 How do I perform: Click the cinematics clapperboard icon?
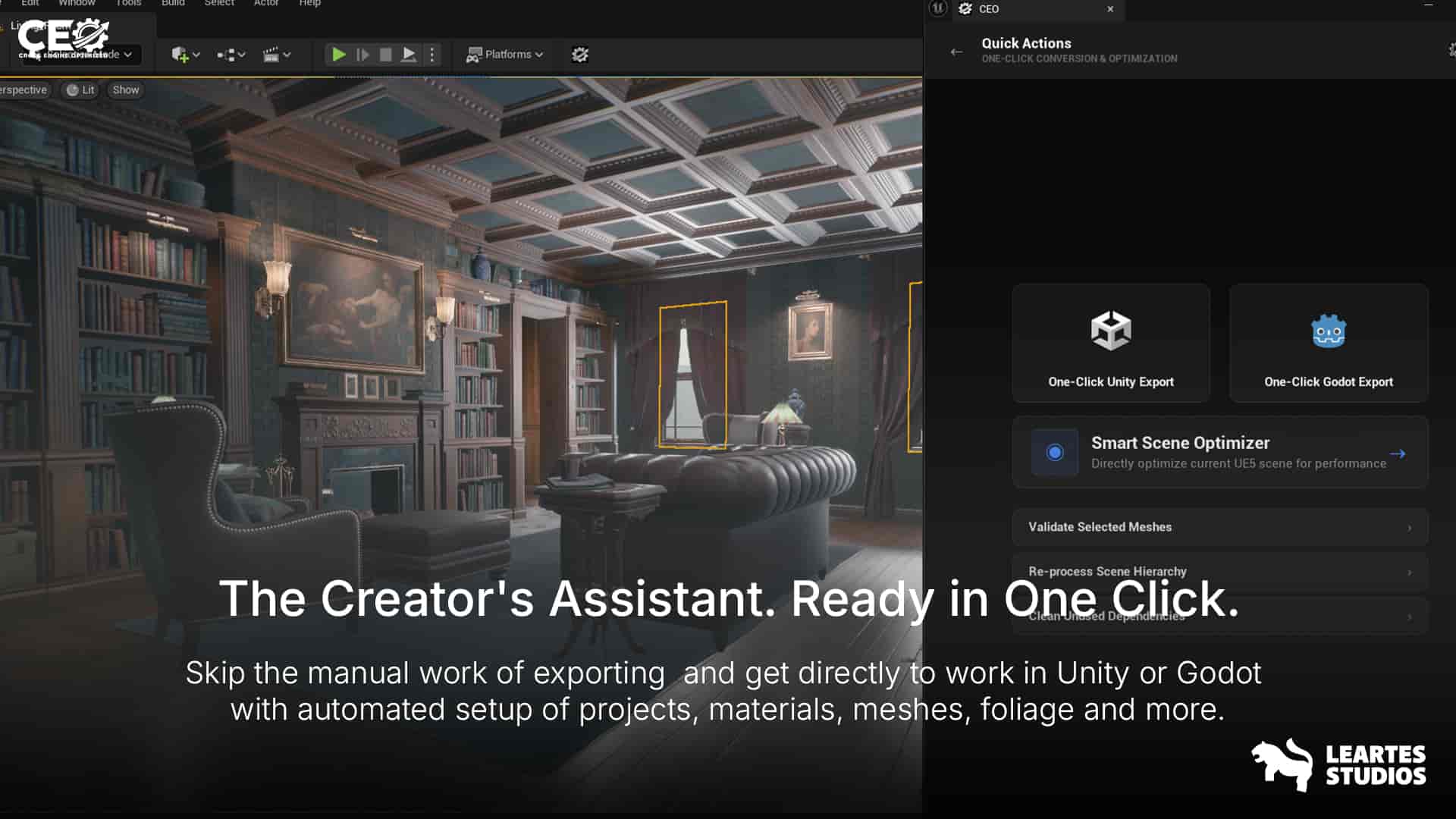point(271,55)
